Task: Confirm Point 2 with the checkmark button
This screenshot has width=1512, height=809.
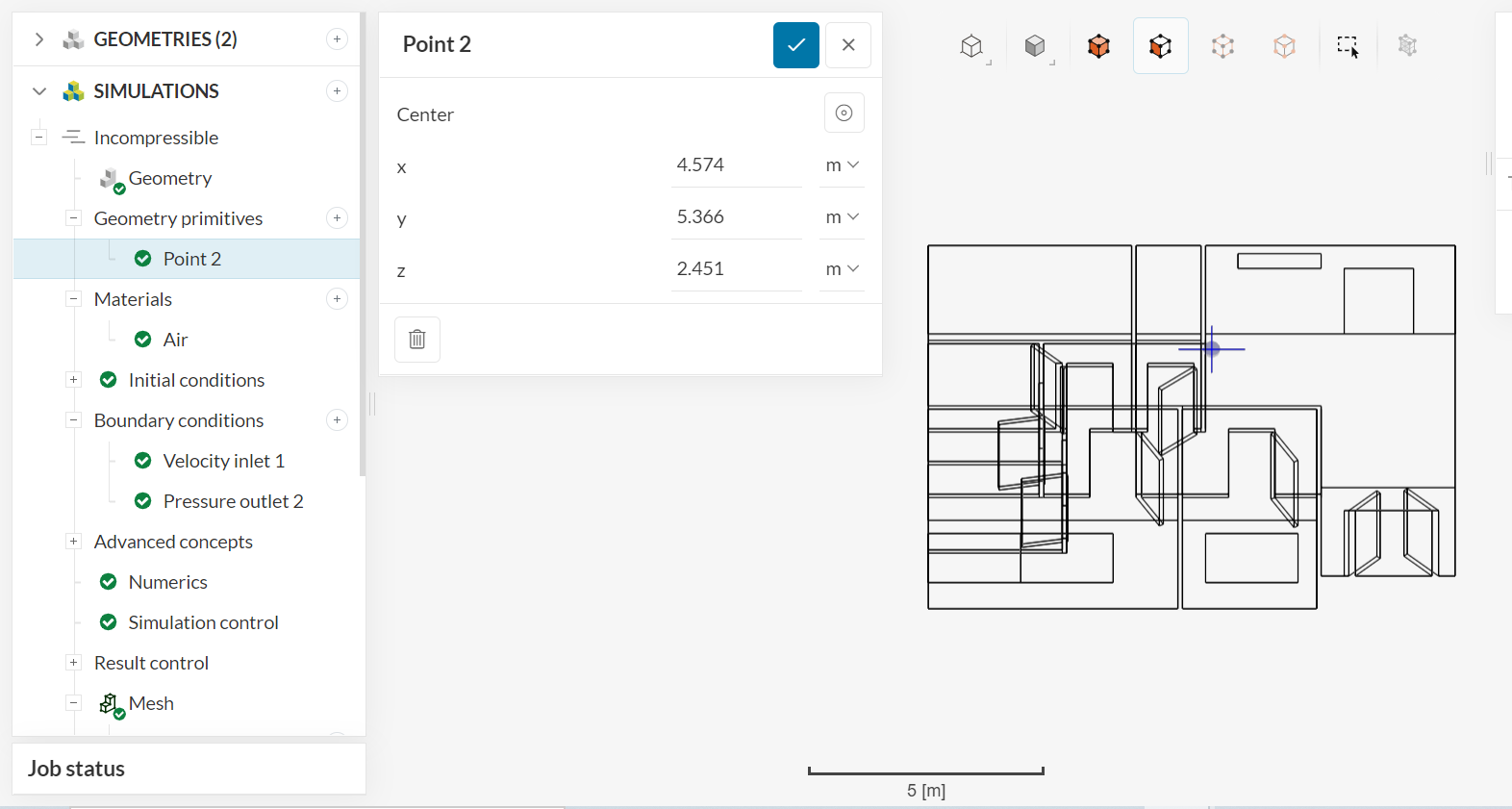Action: click(x=795, y=45)
